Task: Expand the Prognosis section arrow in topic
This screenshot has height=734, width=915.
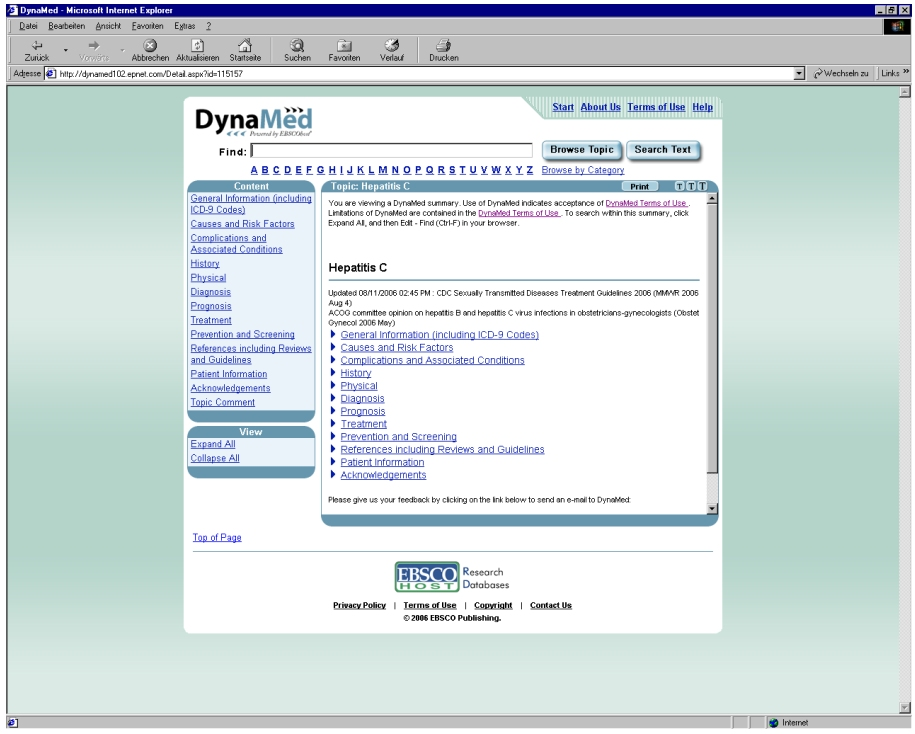Action: pos(333,411)
